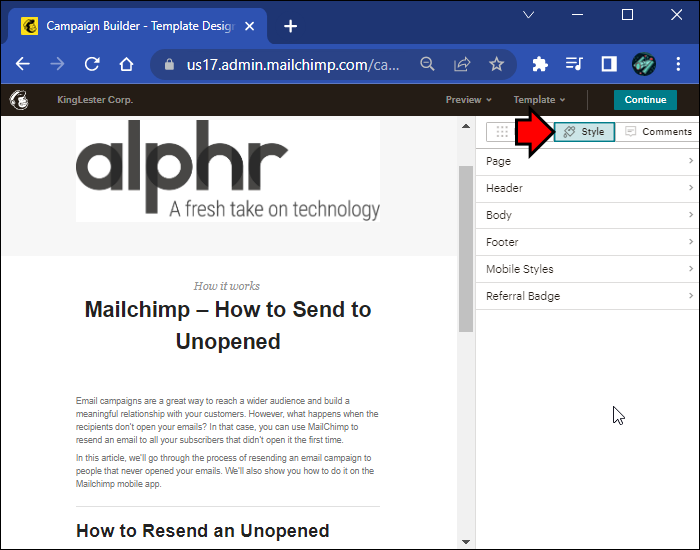The height and width of the screenshot is (550, 700).
Task: Click the Continue button
Action: (x=645, y=100)
